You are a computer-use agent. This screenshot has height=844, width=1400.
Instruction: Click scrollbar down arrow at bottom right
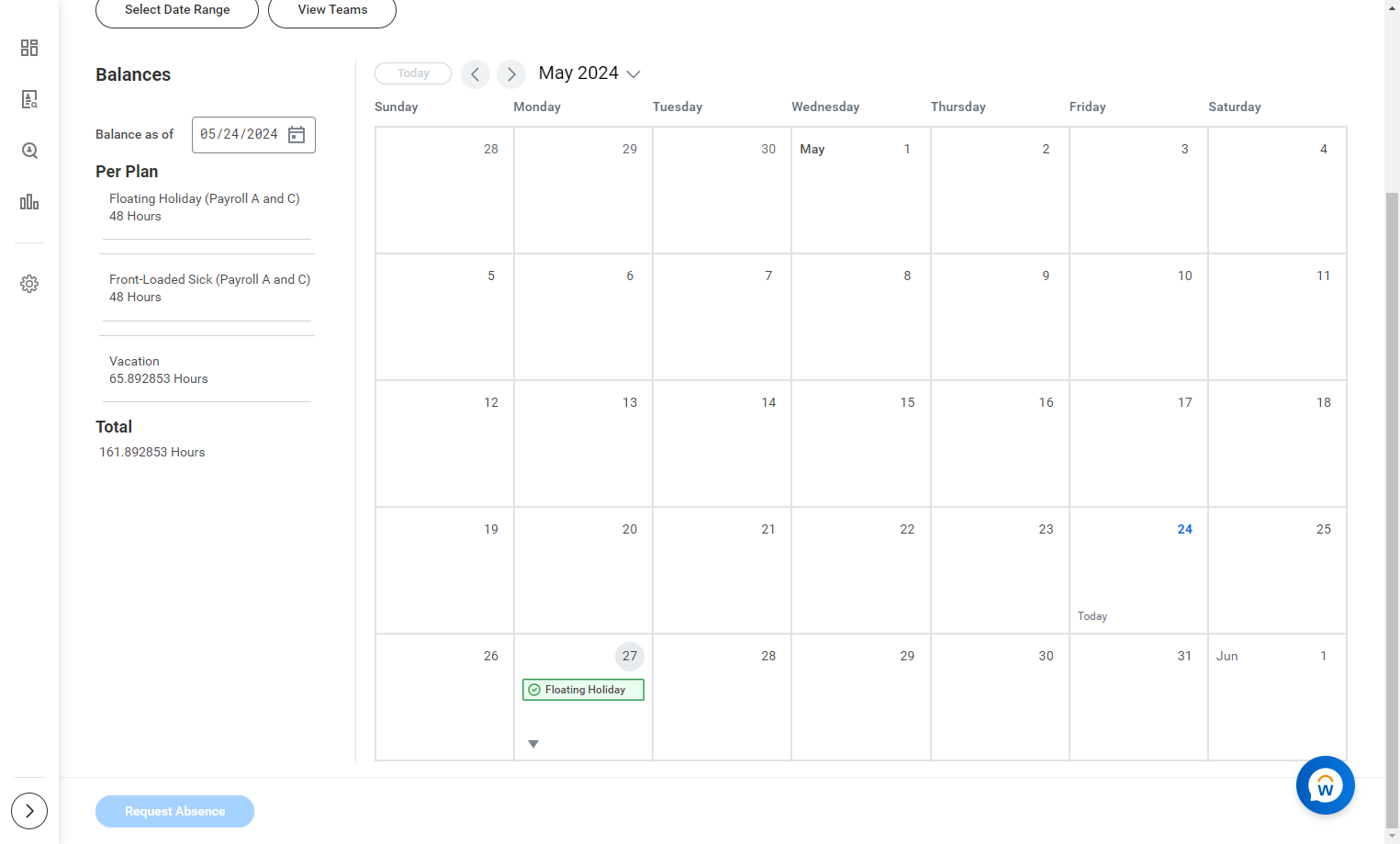click(x=1392, y=836)
